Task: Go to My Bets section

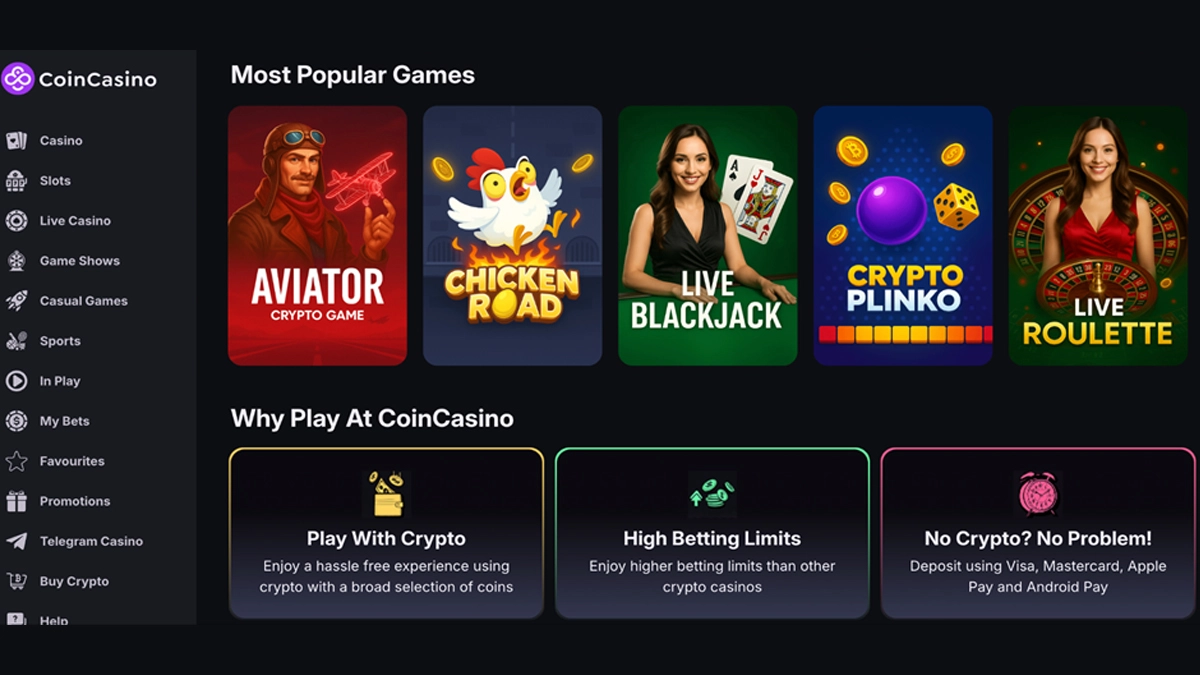Action: (x=64, y=421)
